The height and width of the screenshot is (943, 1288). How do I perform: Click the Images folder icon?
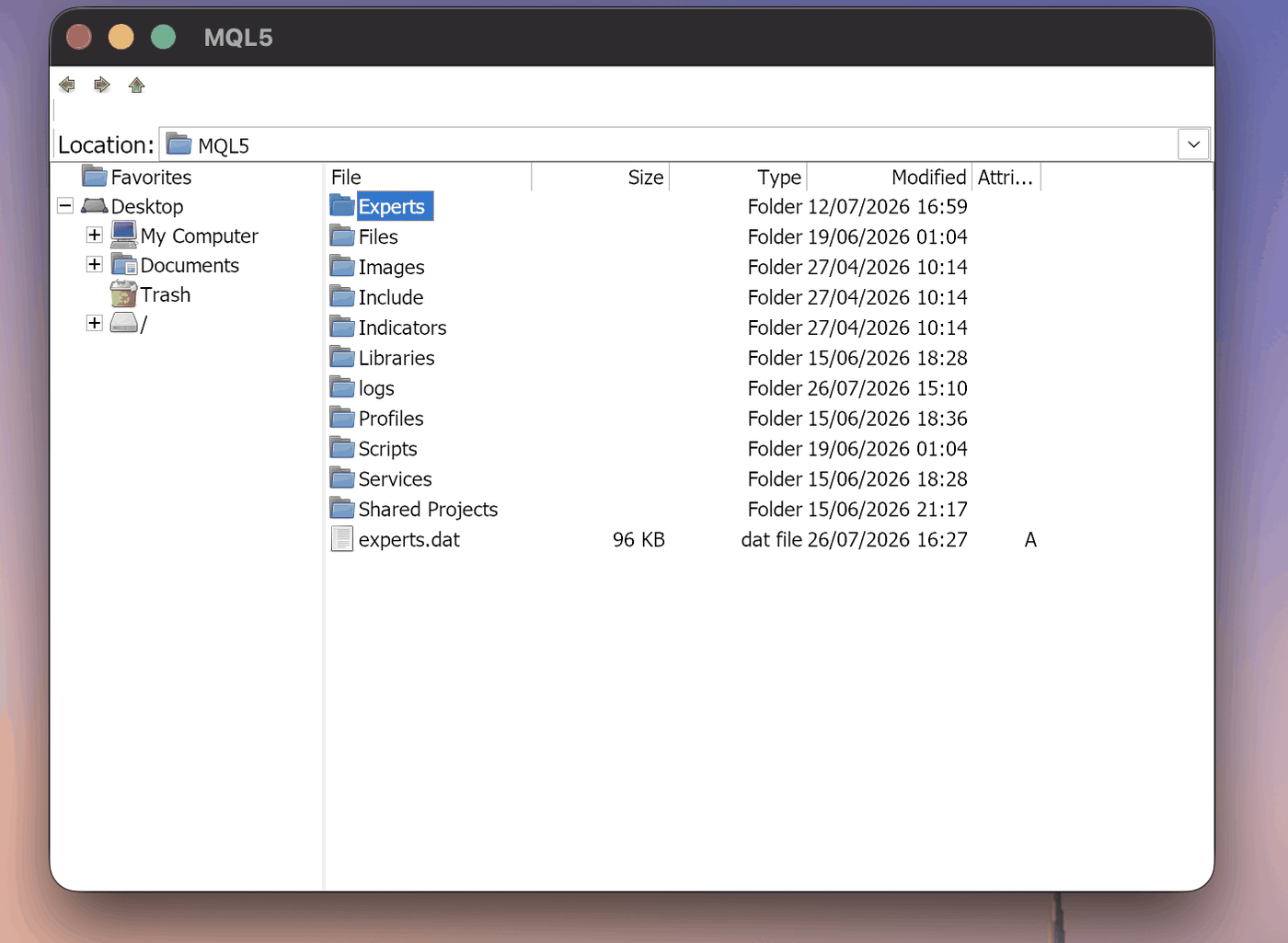[342, 266]
